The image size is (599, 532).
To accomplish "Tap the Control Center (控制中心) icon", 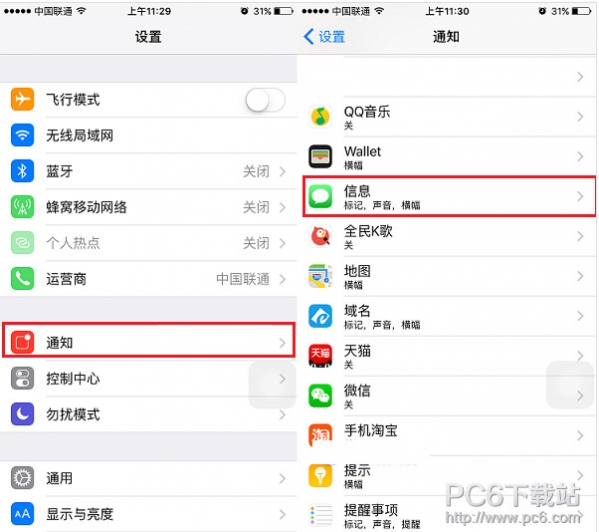I will click(x=23, y=378).
